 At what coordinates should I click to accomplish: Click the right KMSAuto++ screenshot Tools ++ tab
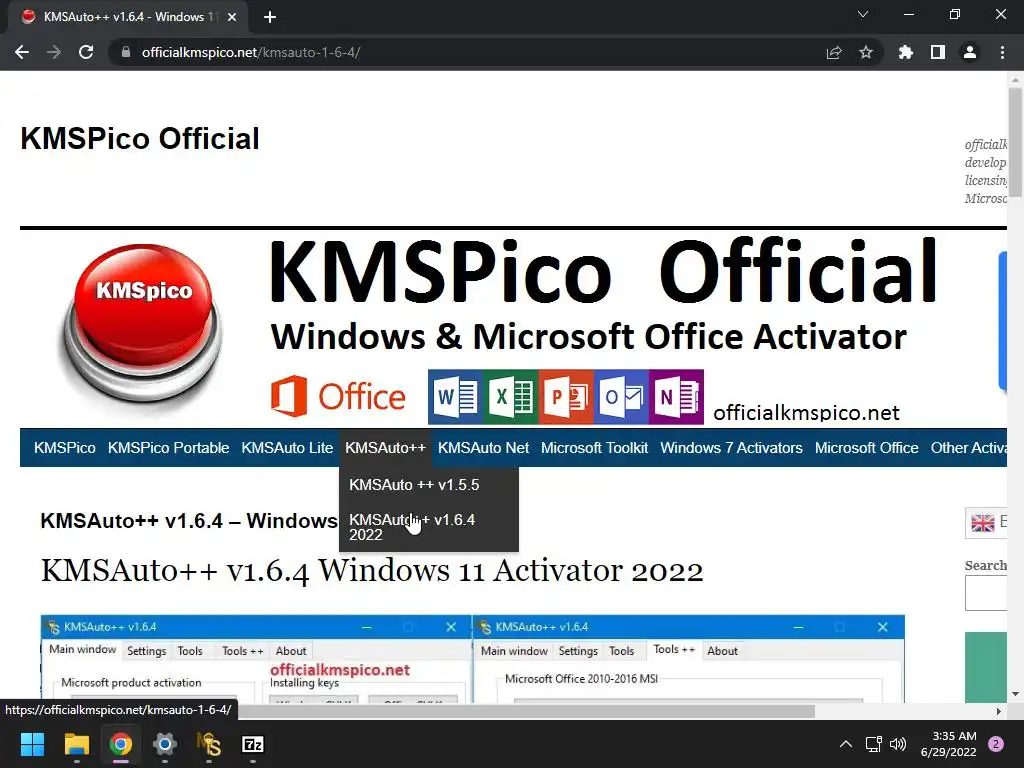(674, 649)
